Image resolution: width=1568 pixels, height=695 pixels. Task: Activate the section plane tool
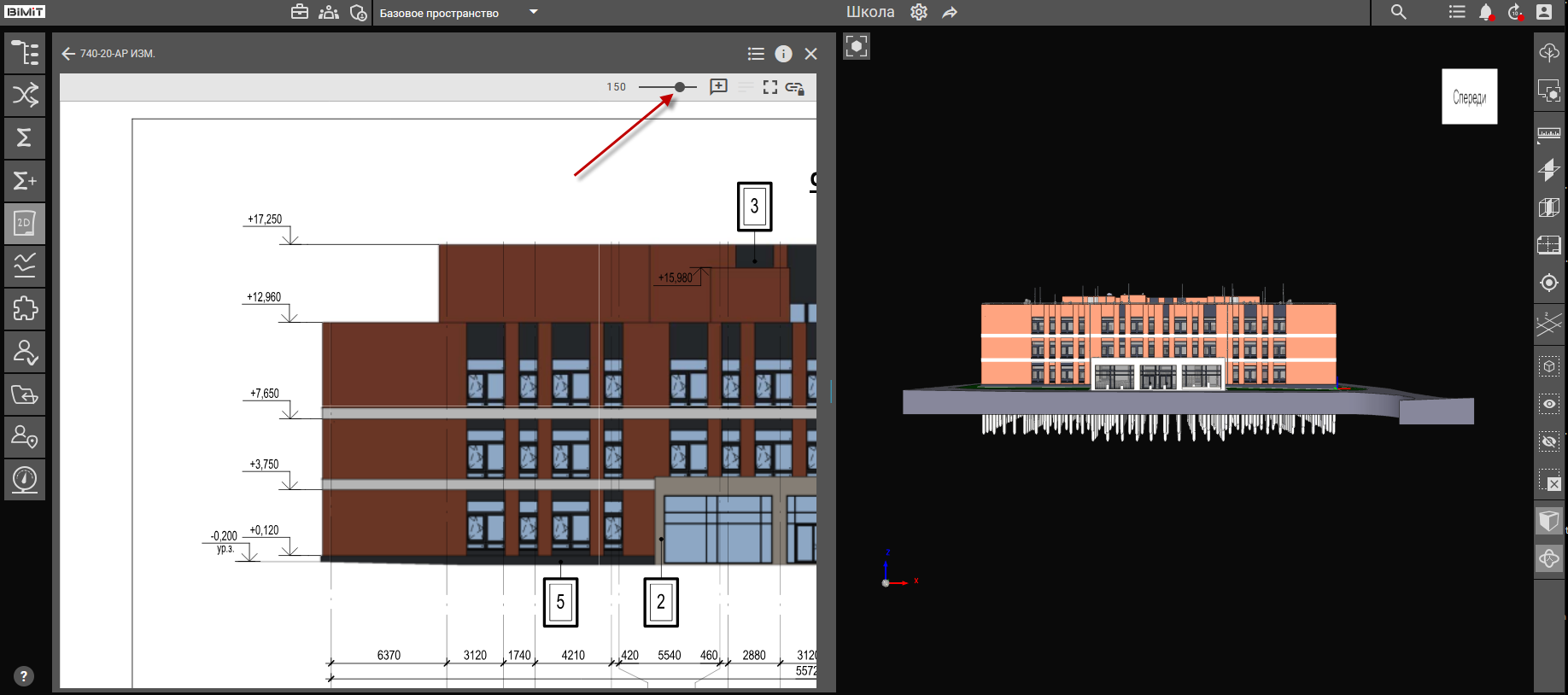pyautogui.click(x=1548, y=170)
